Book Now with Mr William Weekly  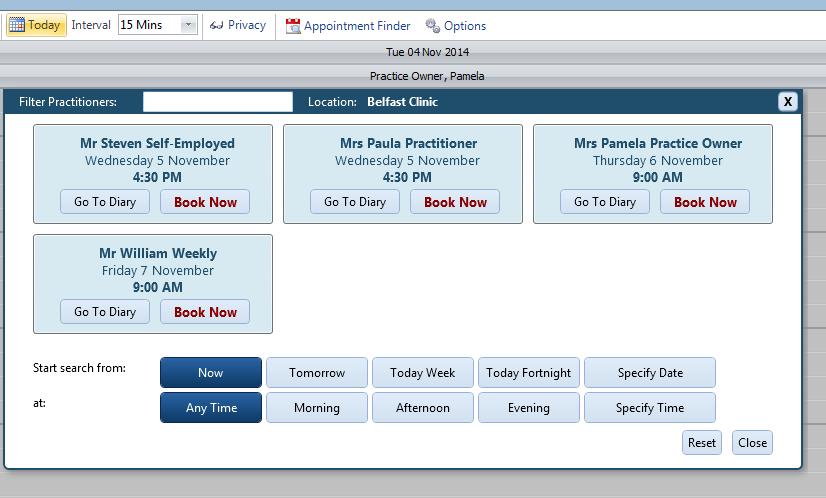pyautogui.click(x=205, y=312)
